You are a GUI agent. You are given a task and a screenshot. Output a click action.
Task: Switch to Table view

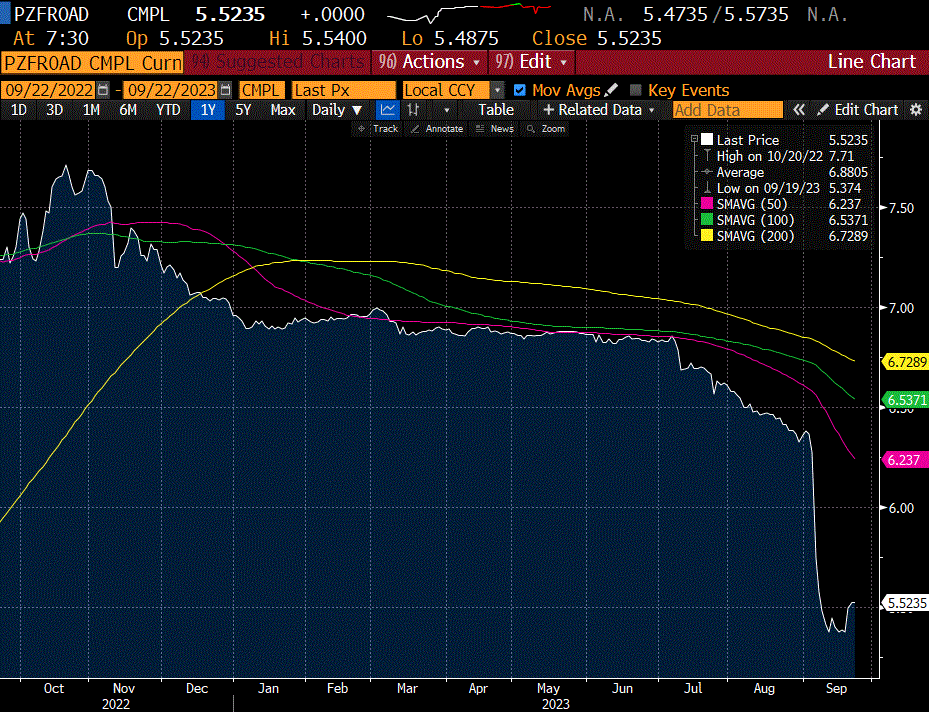496,110
